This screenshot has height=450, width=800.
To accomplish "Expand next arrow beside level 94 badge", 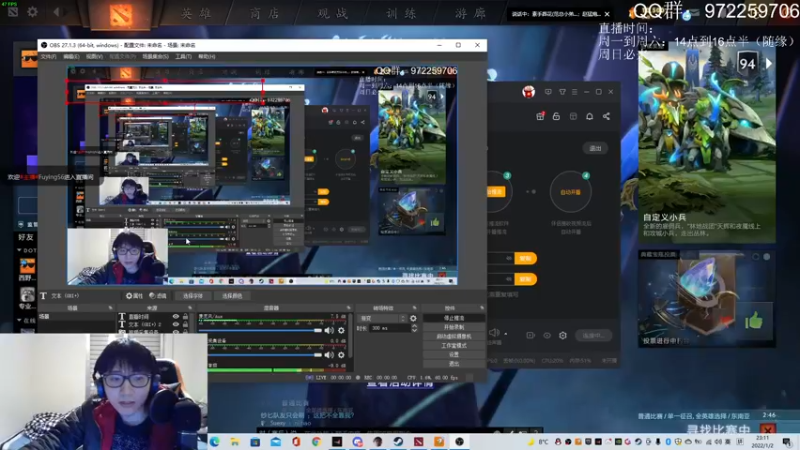I will (x=769, y=64).
